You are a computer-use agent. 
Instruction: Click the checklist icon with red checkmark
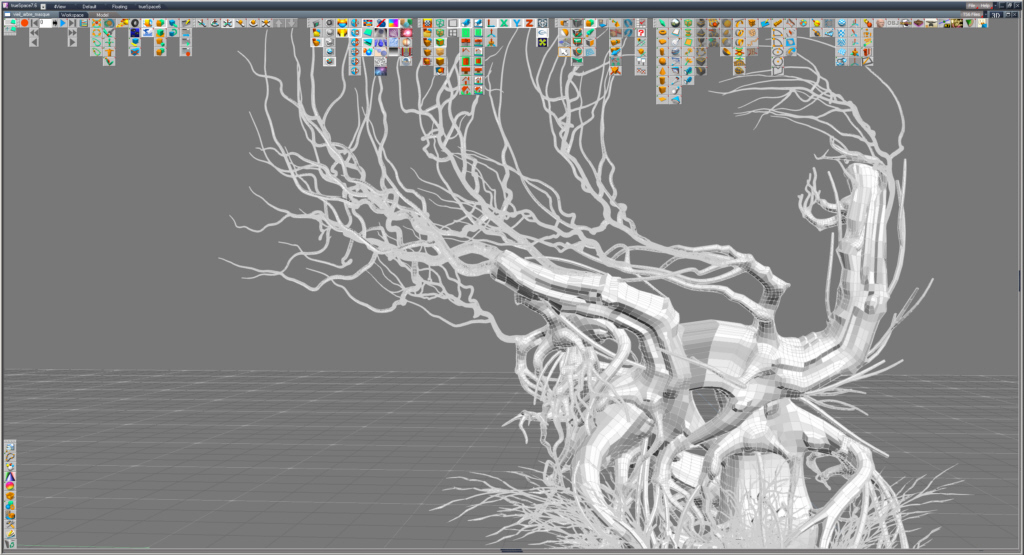click(641, 23)
